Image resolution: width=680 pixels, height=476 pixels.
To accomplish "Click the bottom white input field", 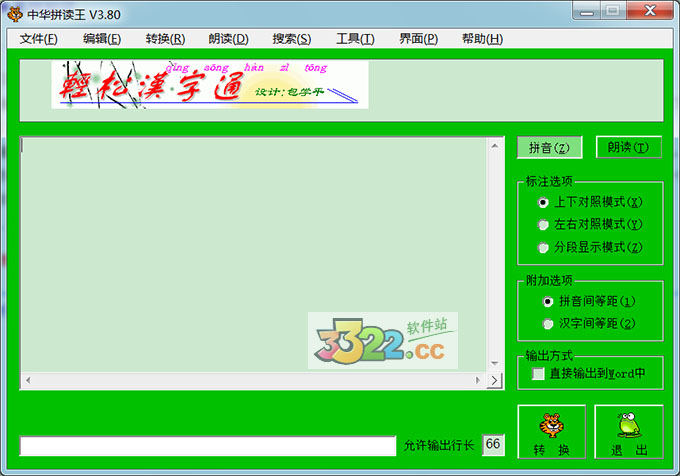I will (208, 446).
